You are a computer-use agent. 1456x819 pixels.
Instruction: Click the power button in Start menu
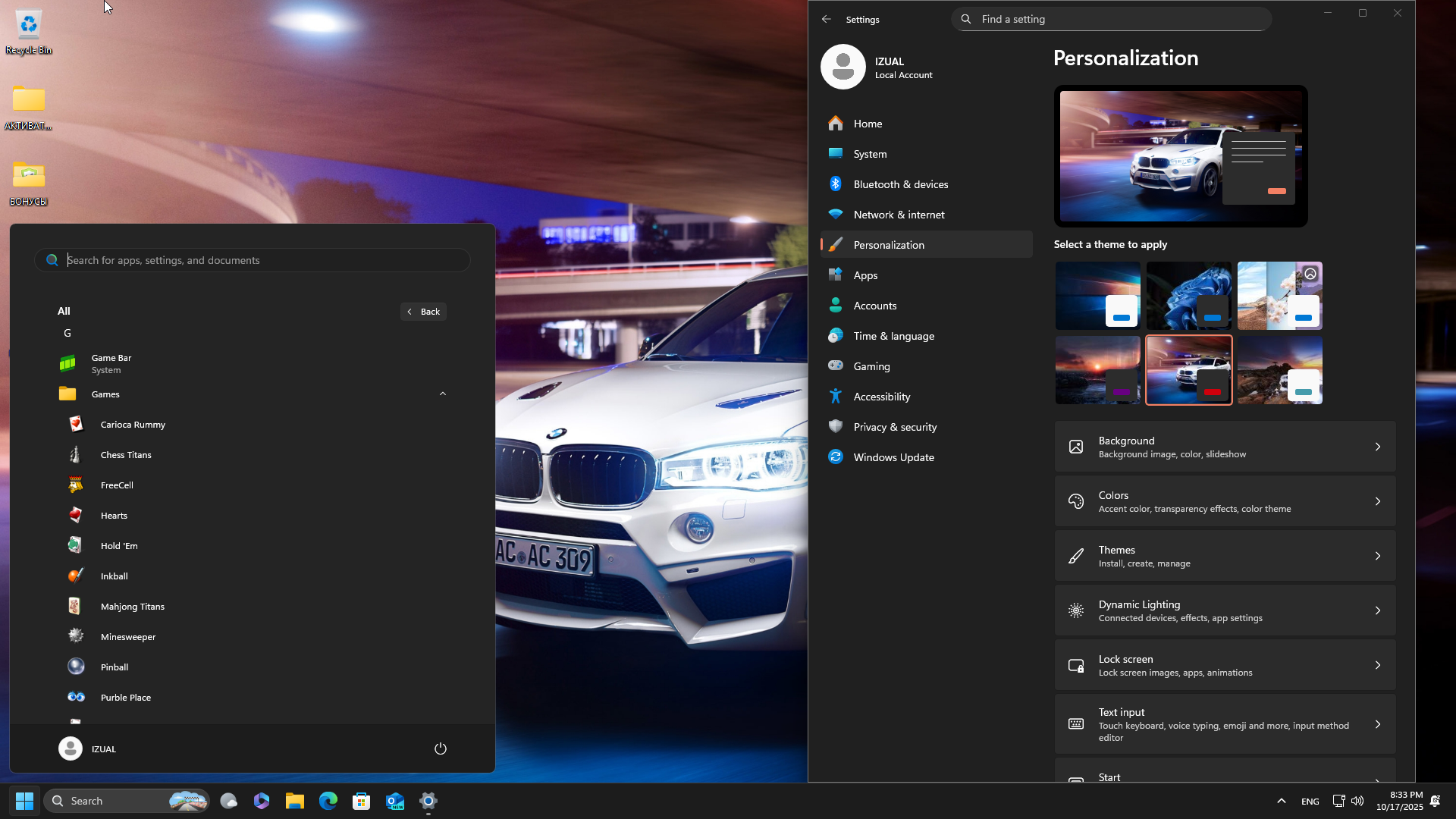click(x=441, y=748)
